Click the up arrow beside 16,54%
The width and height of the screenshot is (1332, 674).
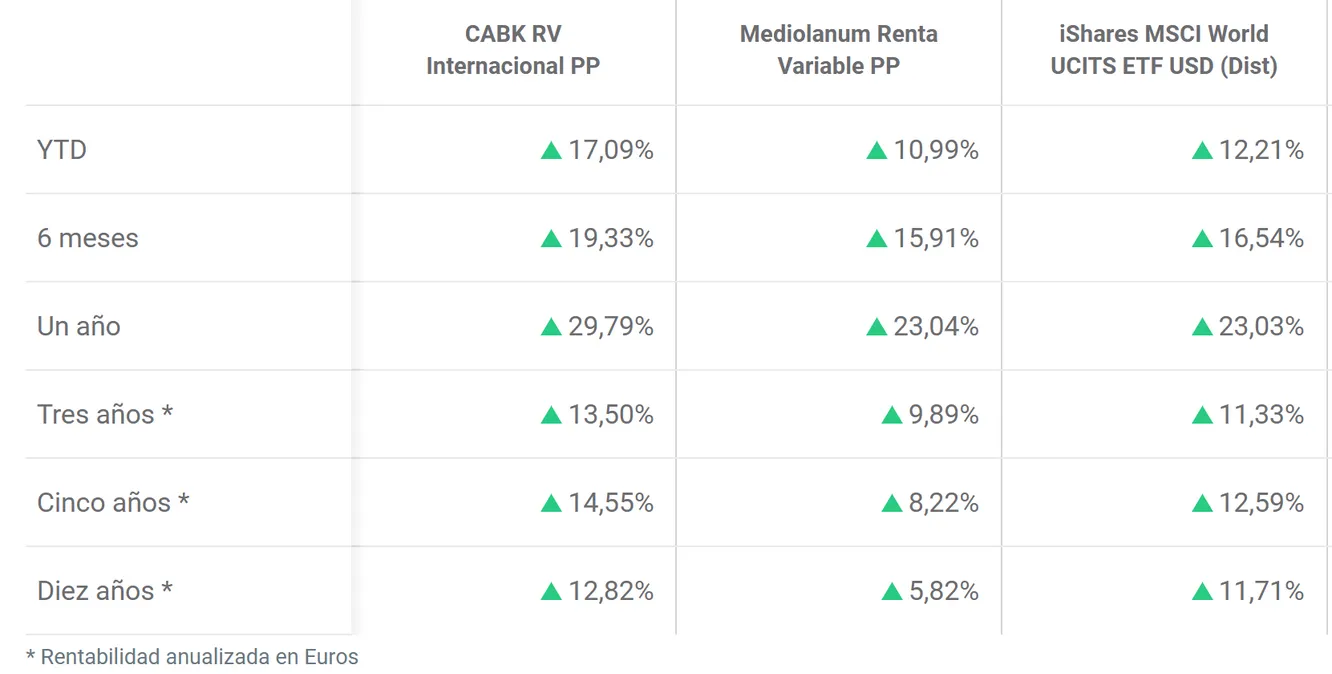1202,239
